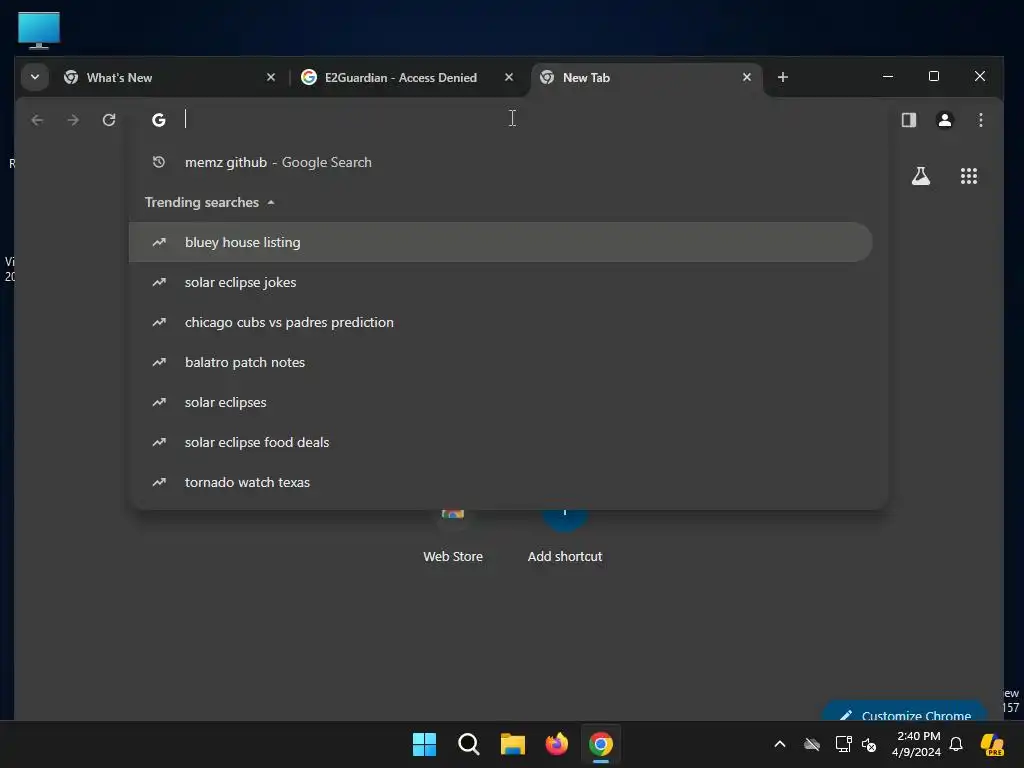The height and width of the screenshot is (768, 1024).
Task: Open a new tab with the plus button
Action: tap(782, 77)
